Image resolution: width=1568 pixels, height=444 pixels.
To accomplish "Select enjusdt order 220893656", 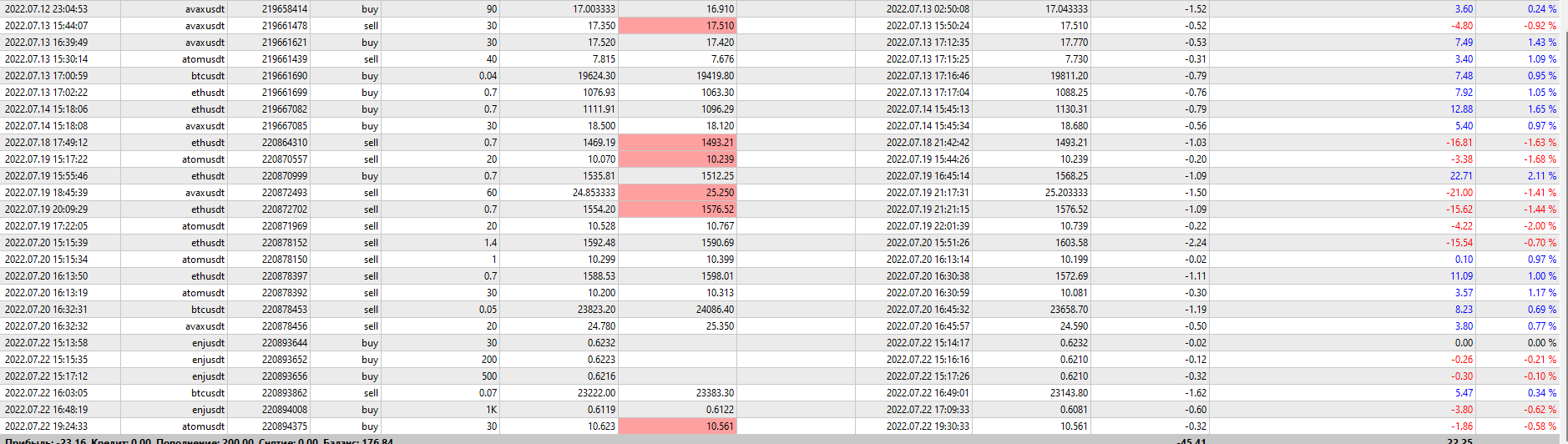I will pyautogui.click(x=284, y=376).
